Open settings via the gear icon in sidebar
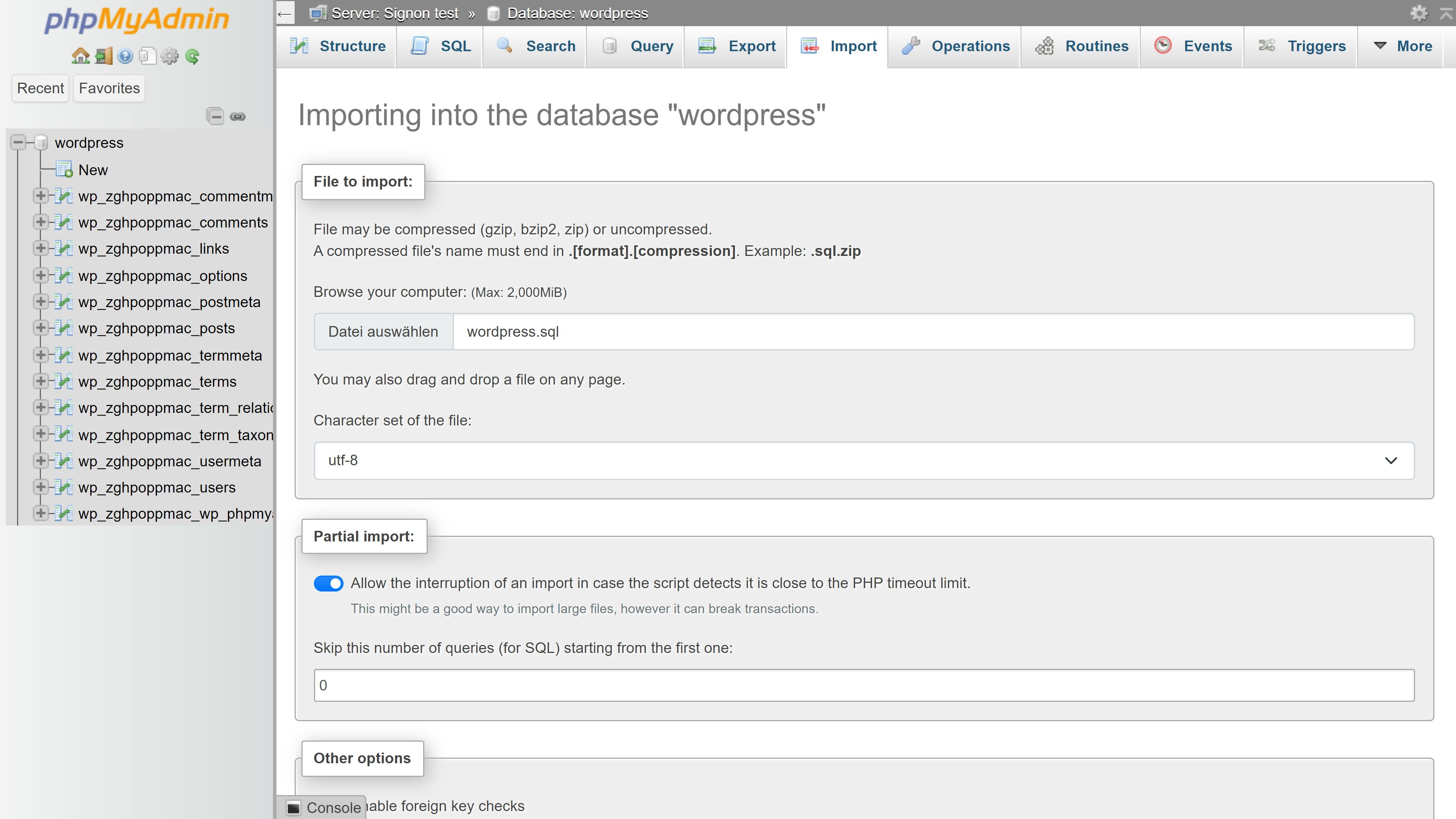Image resolution: width=1456 pixels, height=819 pixels. click(x=169, y=56)
